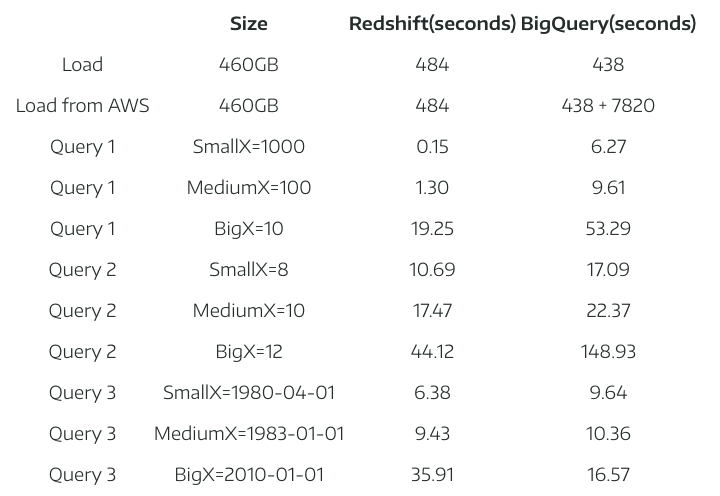Screen dimensions: 720x496
Task: Select the Load row label
Action: (82, 65)
